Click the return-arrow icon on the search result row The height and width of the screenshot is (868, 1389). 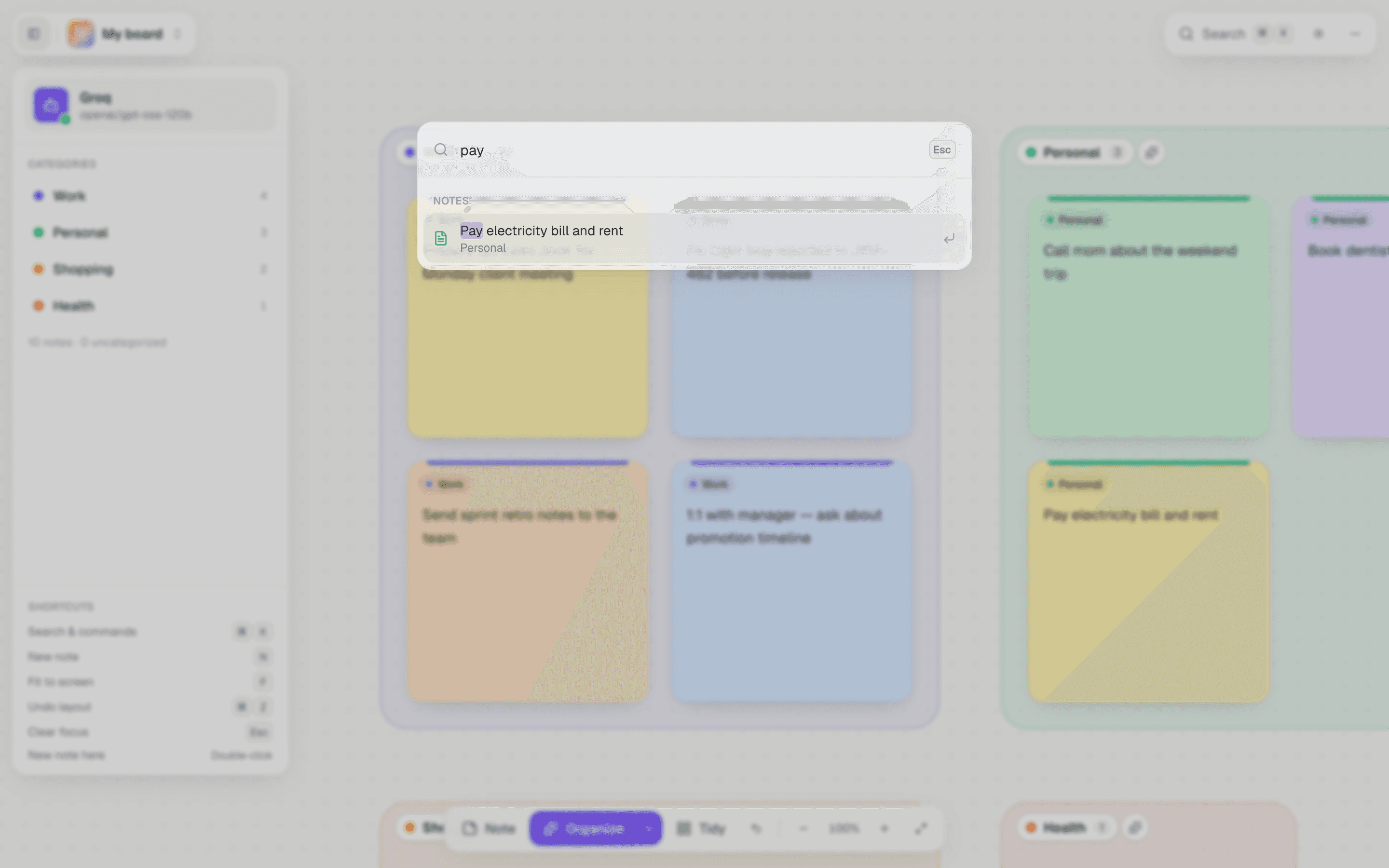pyautogui.click(x=949, y=238)
